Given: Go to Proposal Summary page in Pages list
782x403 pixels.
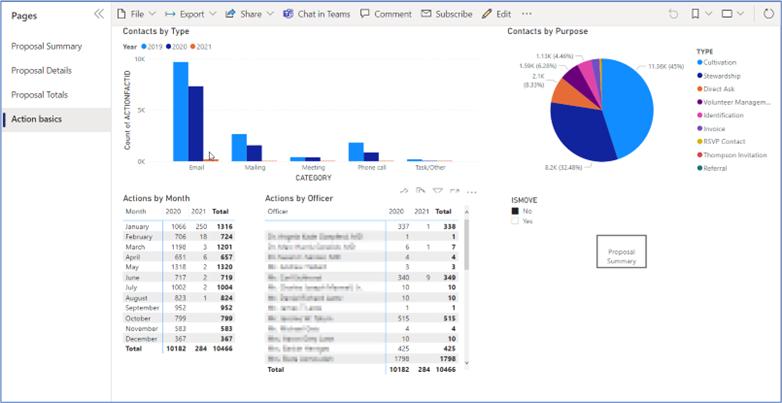Looking at the screenshot, I should coord(46,46).
